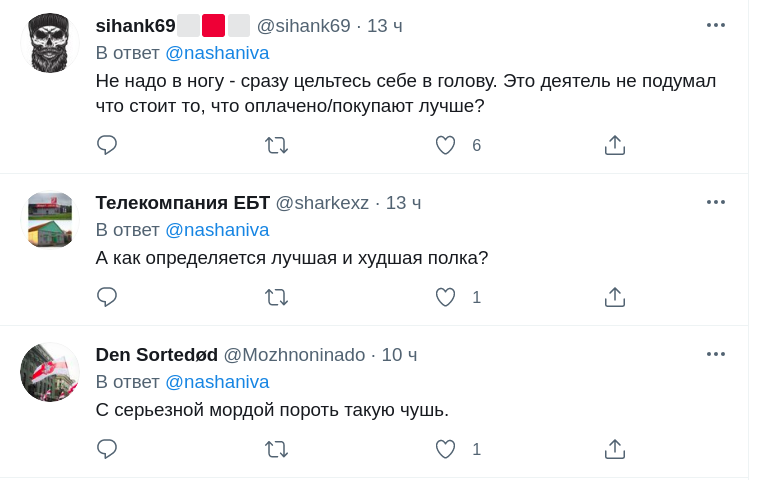Reply to sihank69's tweet
757x480 pixels.
pyautogui.click(x=107, y=145)
